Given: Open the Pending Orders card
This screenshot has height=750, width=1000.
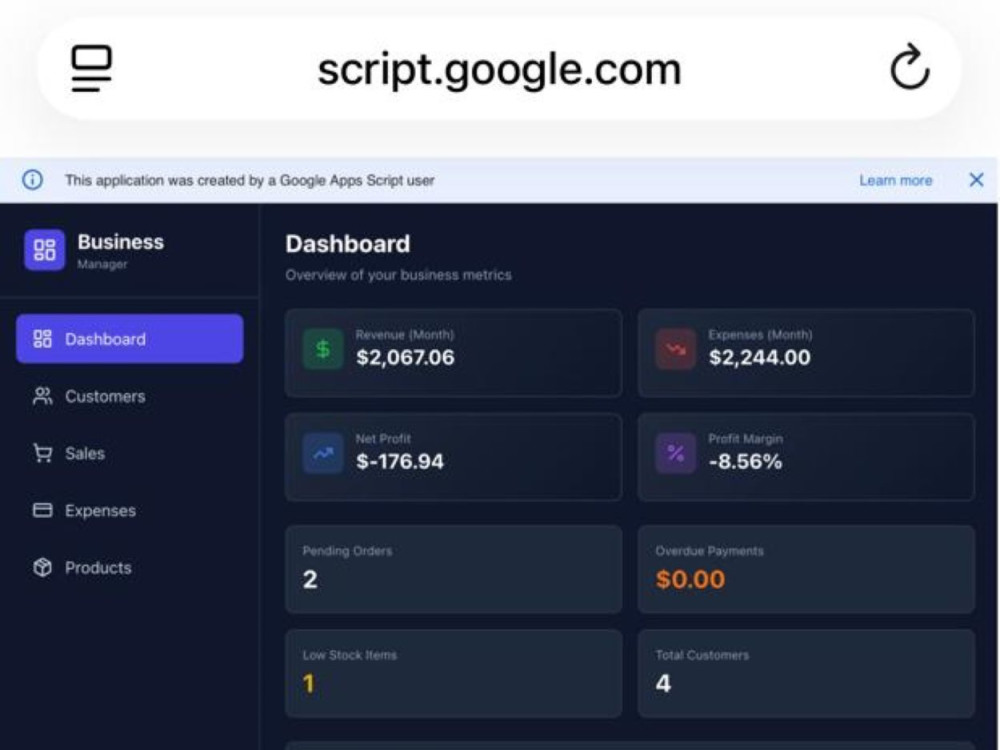Looking at the screenshot, I should (453, 570).
